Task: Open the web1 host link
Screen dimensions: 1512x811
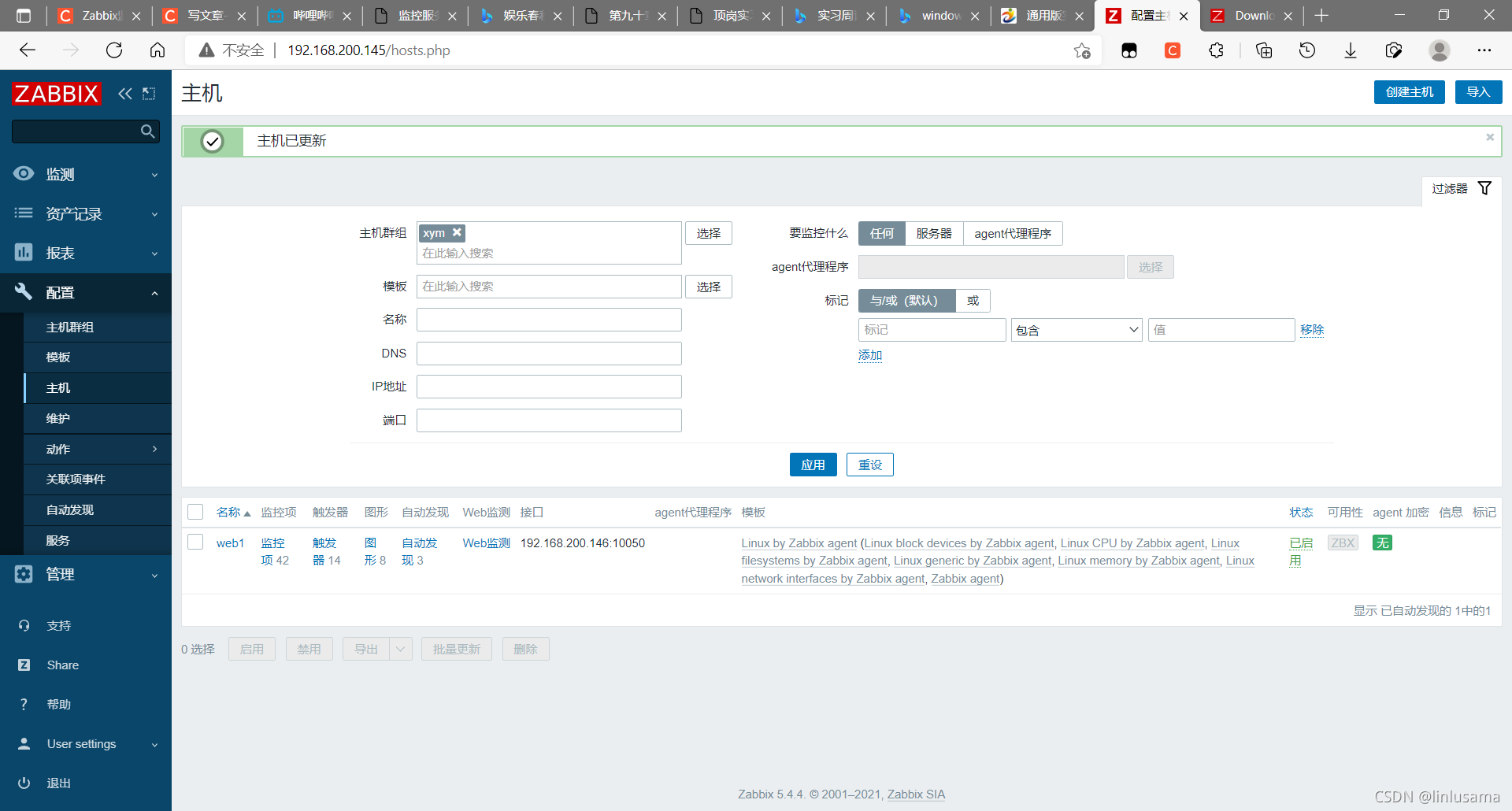Action: (x=230, y=543)
